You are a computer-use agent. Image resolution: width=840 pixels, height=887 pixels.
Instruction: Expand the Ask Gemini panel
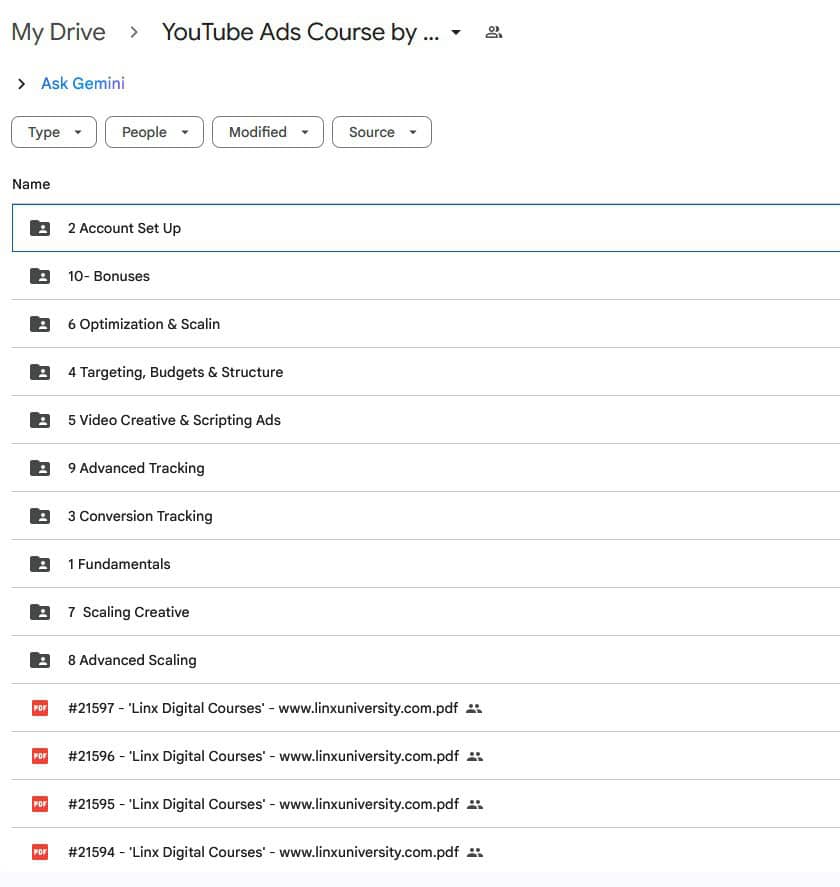click(x=21, y=84)
